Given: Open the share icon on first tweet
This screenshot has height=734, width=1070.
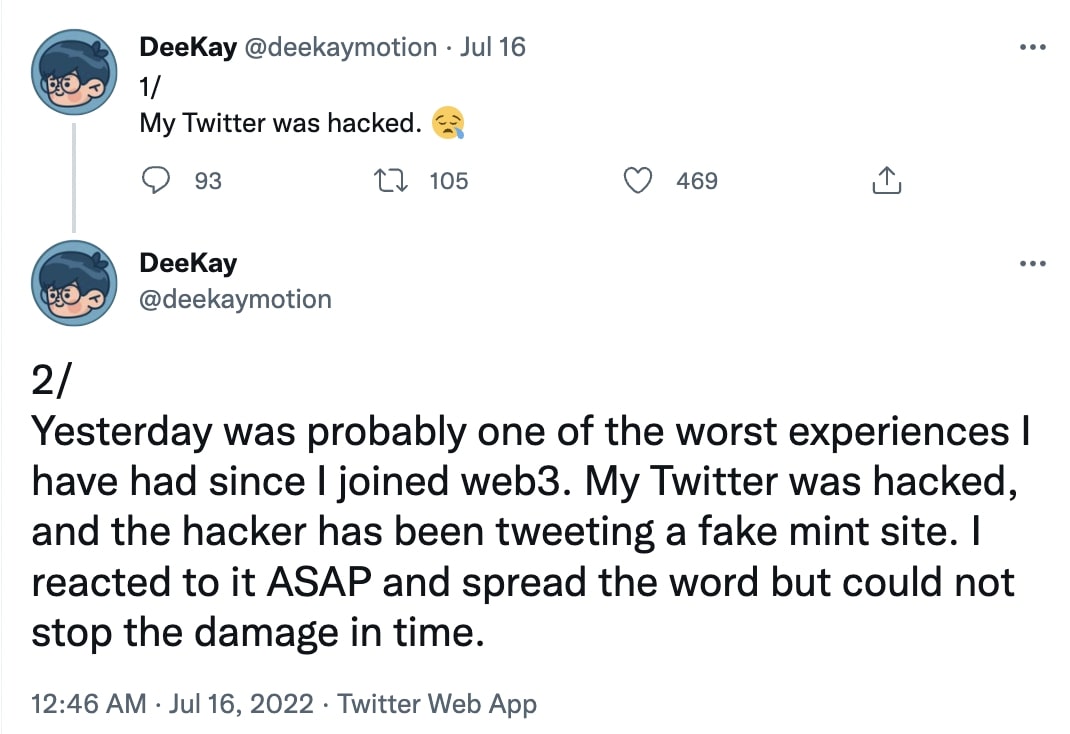Looking at the screenshot, I should [x=886, y=181].
